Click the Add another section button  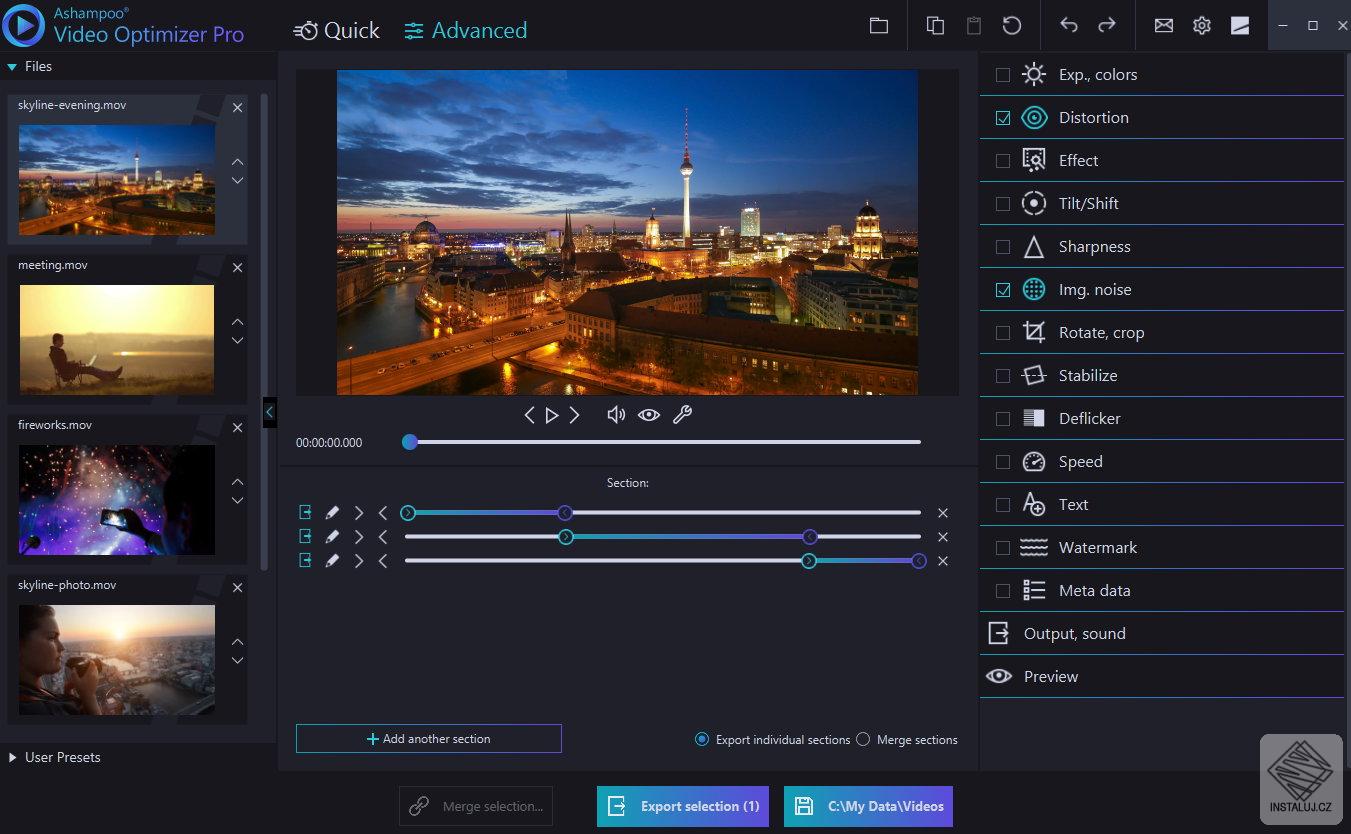coord(428,739)
